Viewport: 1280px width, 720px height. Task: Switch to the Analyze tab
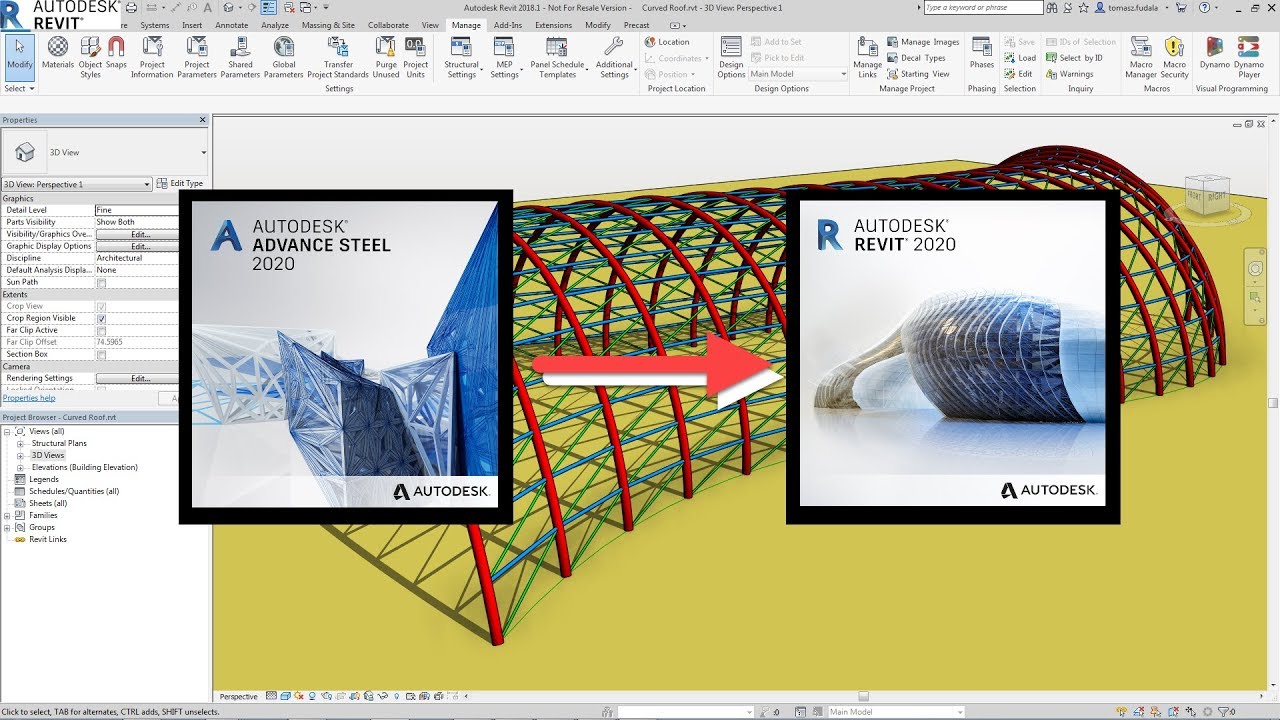pos(275,25)
